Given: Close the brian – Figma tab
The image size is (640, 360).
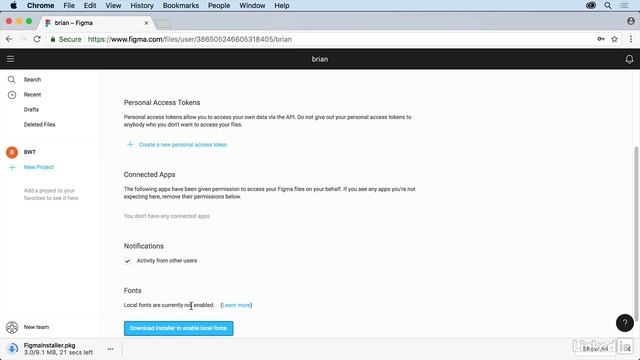Looking at the screenshot, I should point(146,23).
